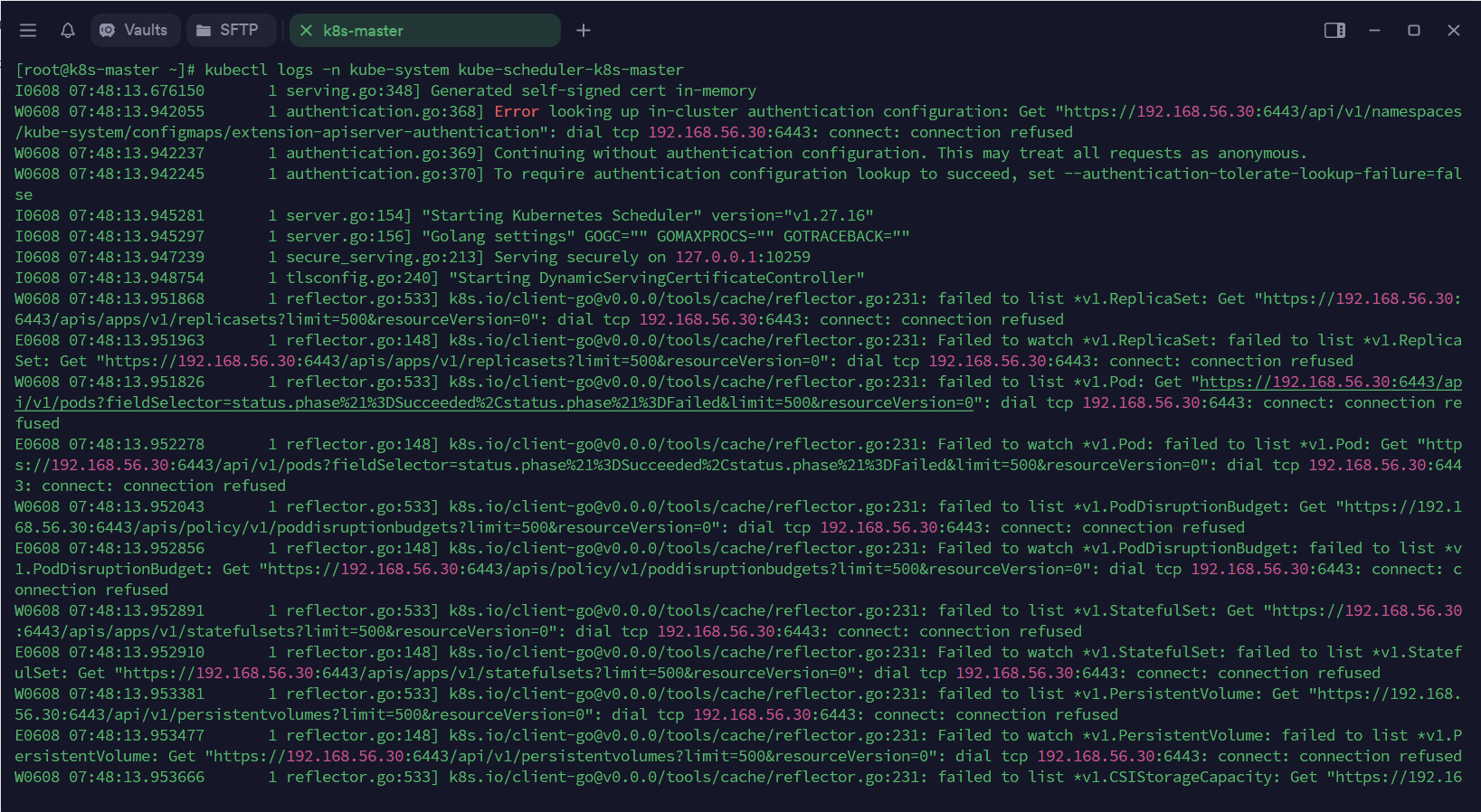Image resolution: width=1481 pixels, height=812 pixels.
Task: Open the notifications bell
Action: click(x=68, y=30)
